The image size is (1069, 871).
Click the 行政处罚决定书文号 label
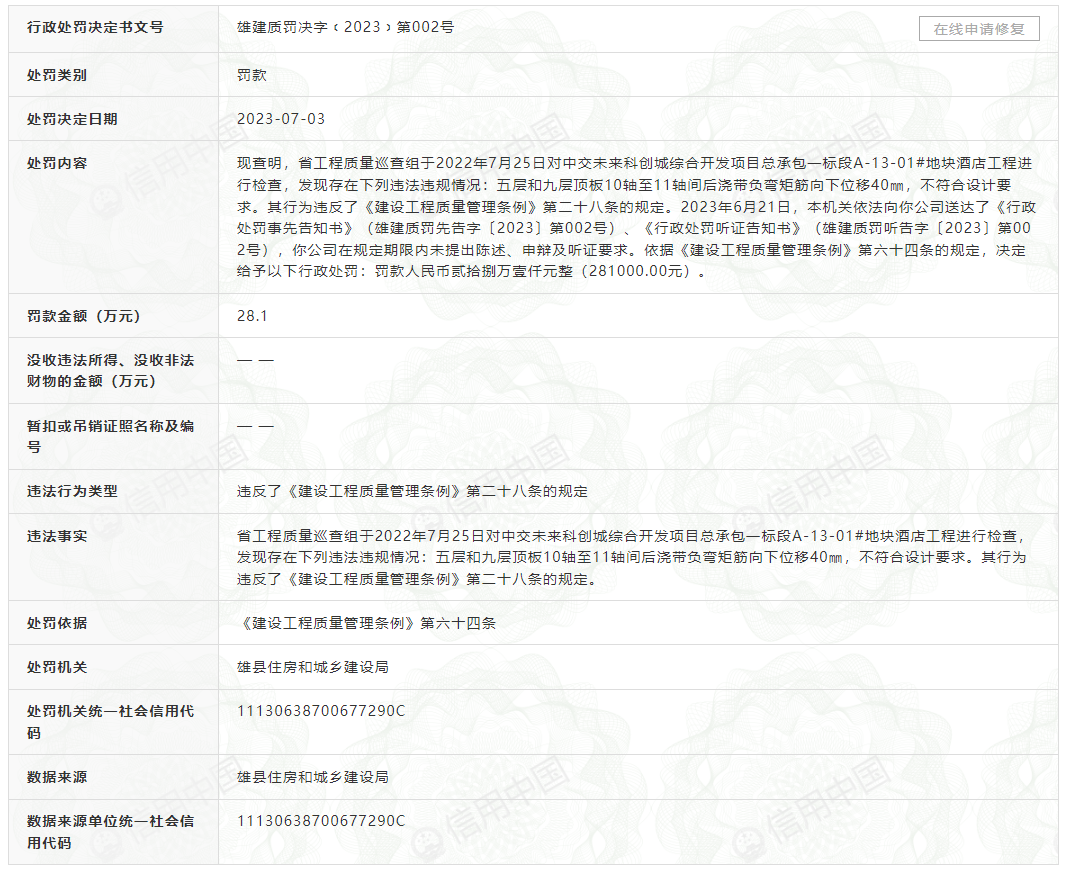point(95,27)
